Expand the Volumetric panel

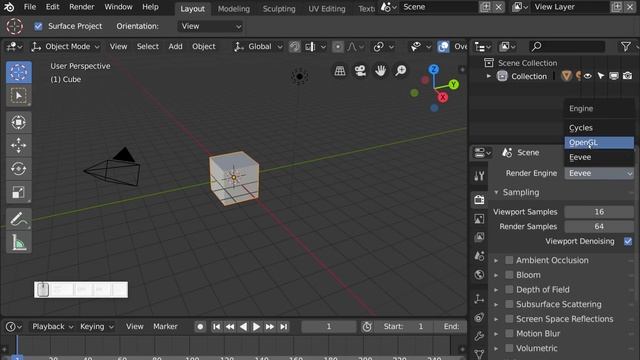click(496, 348)
